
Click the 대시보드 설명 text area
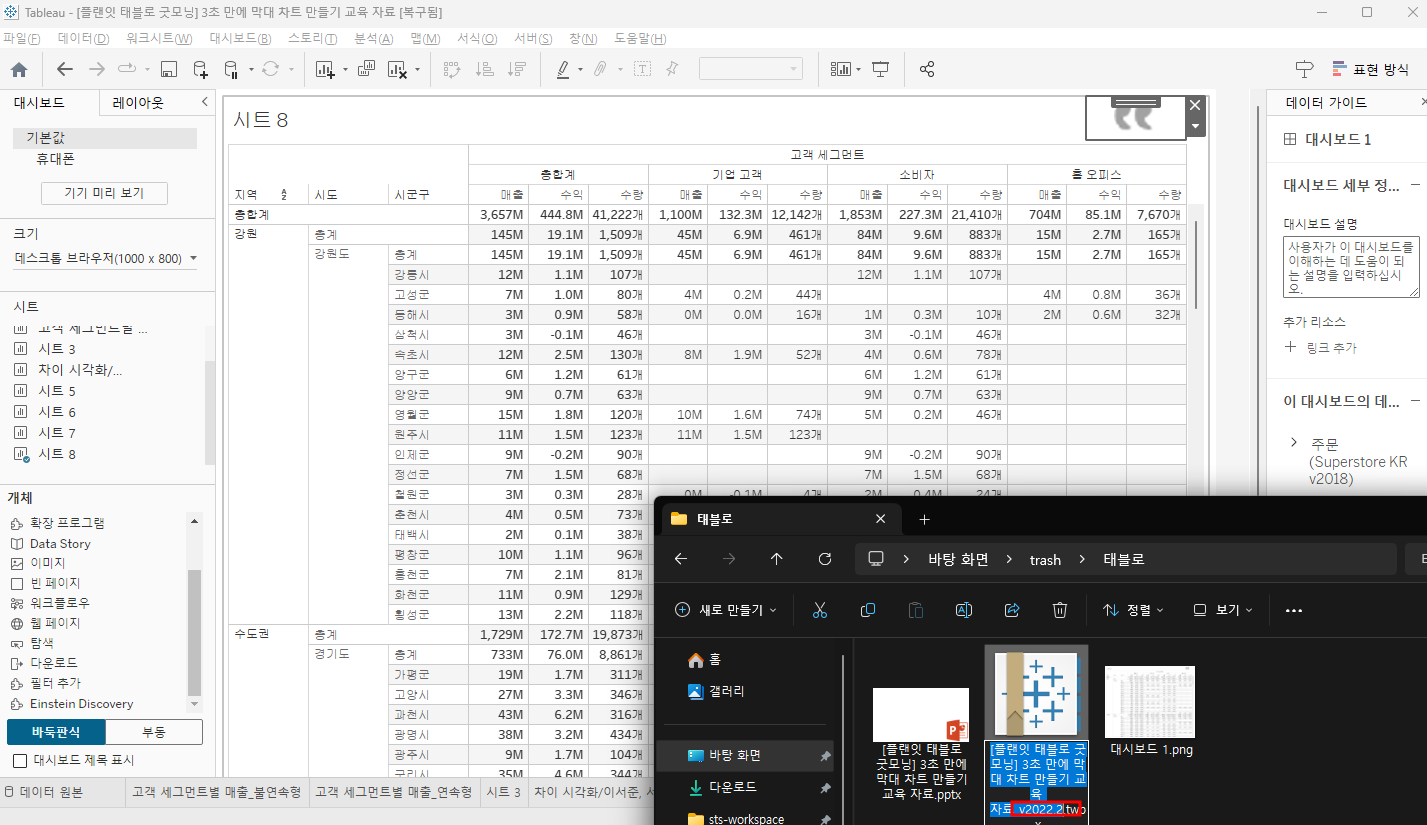pos(1351,266)
